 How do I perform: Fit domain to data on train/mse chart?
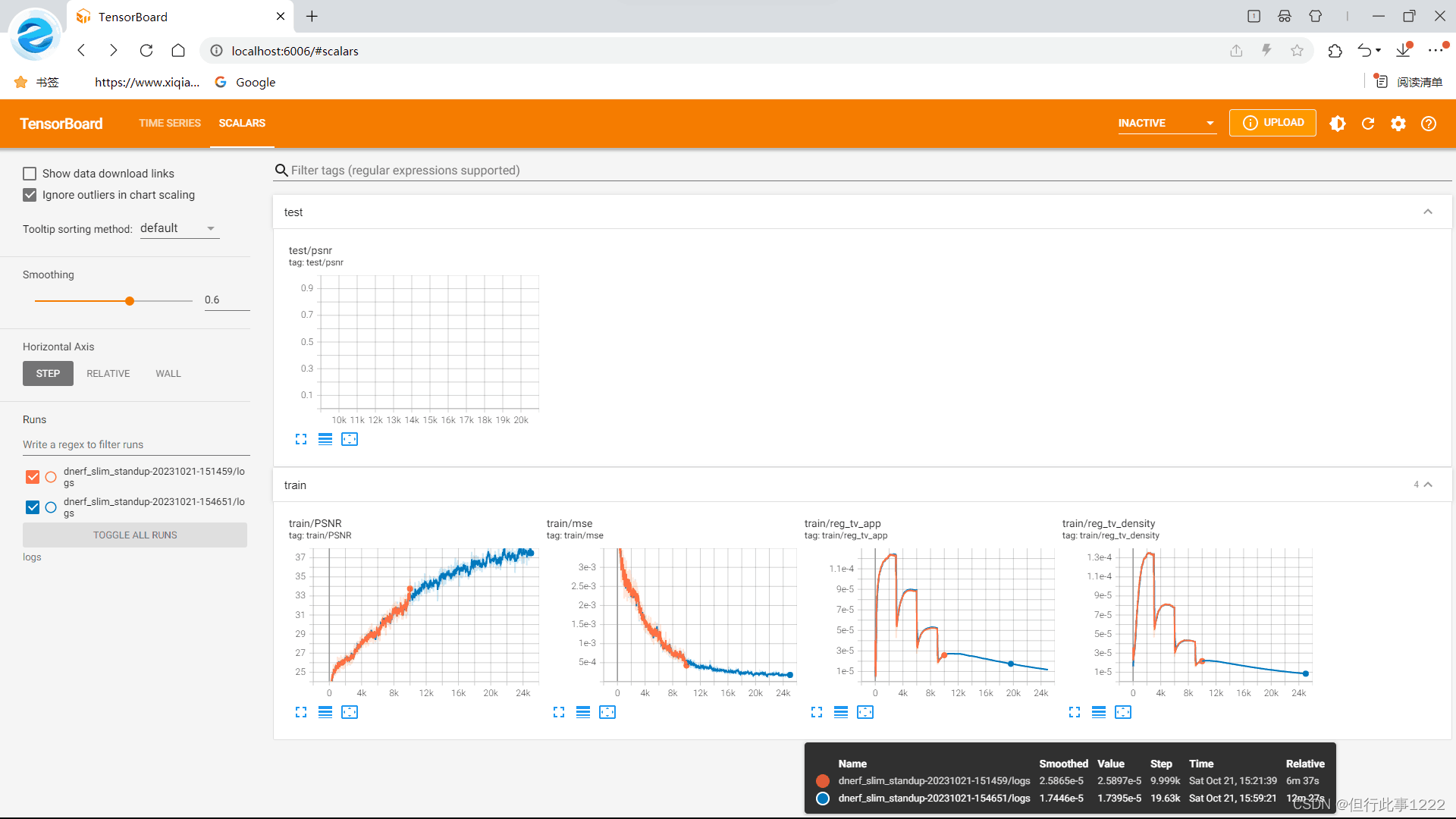coord(607,712)
